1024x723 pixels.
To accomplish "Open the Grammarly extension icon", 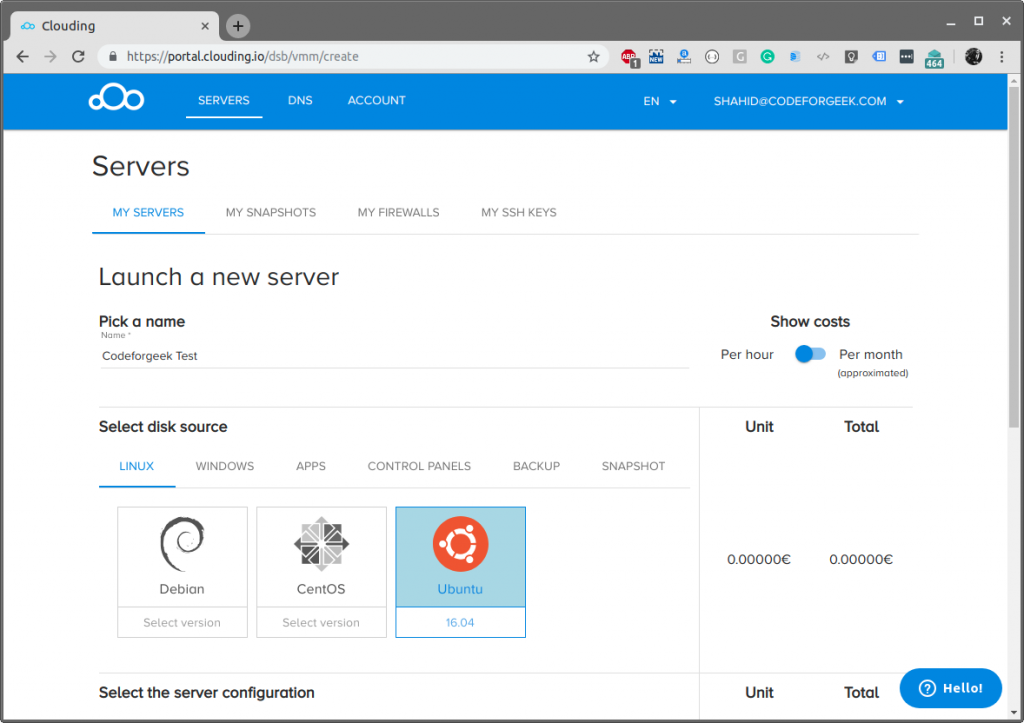I will pos(767,57).
